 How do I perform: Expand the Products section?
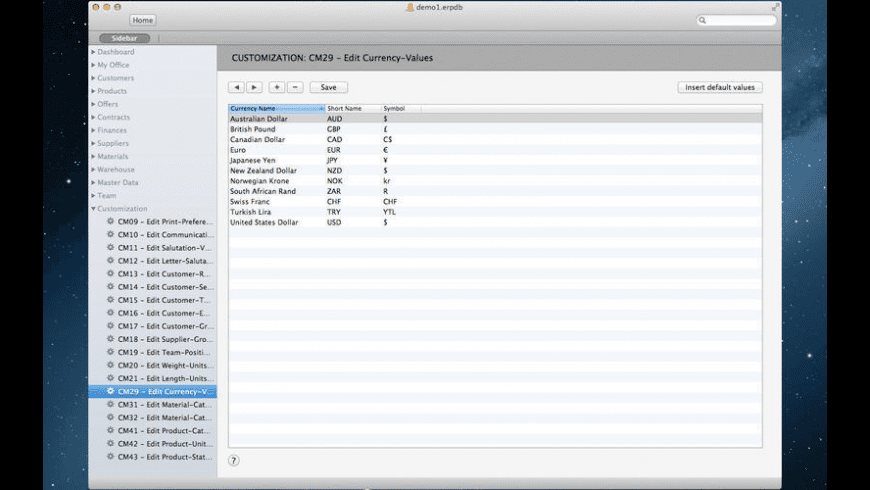pos(93,91)
